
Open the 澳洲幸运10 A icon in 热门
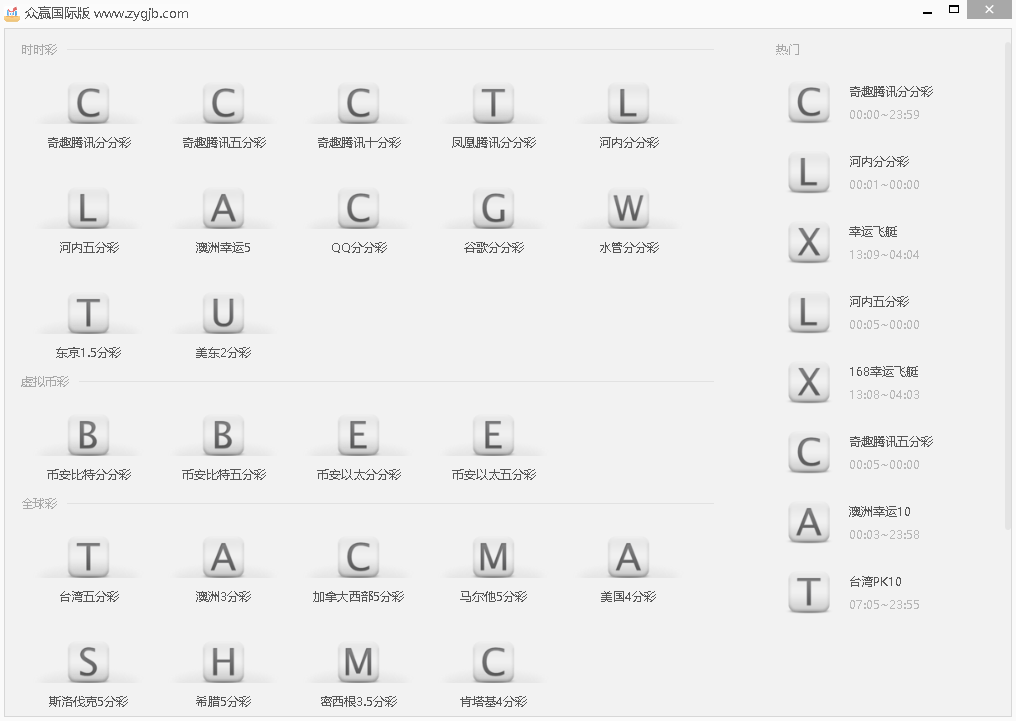coord(809,523)
